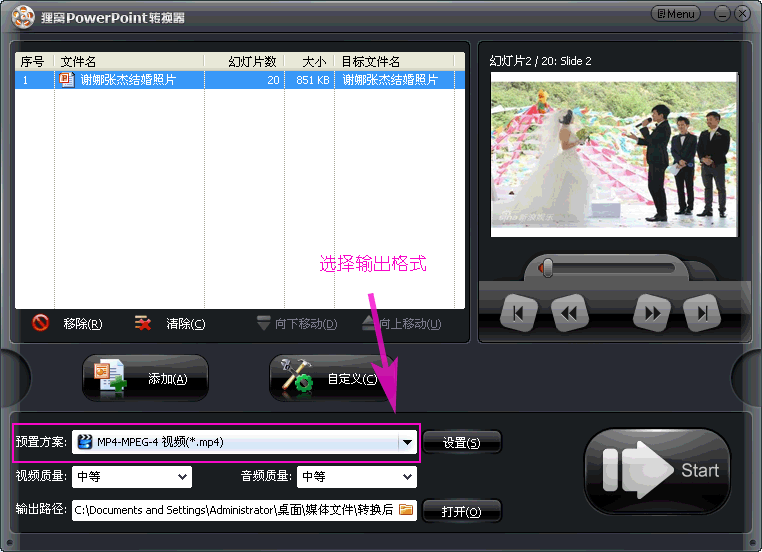
Task: Jump to last slide in preview
Action: click(x=702, y=313)
